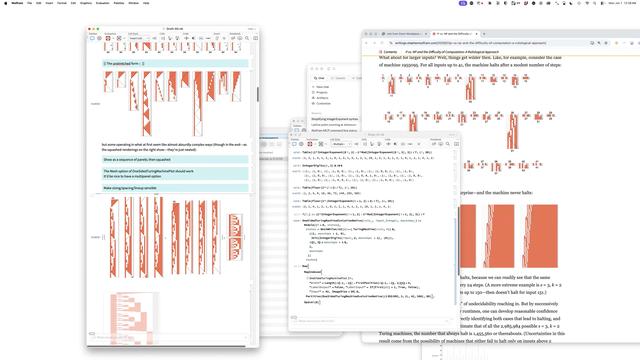Screen dimensions: 640x360
Task: Click the left notebook vertical scrollbar thumb
Action: 258,94
